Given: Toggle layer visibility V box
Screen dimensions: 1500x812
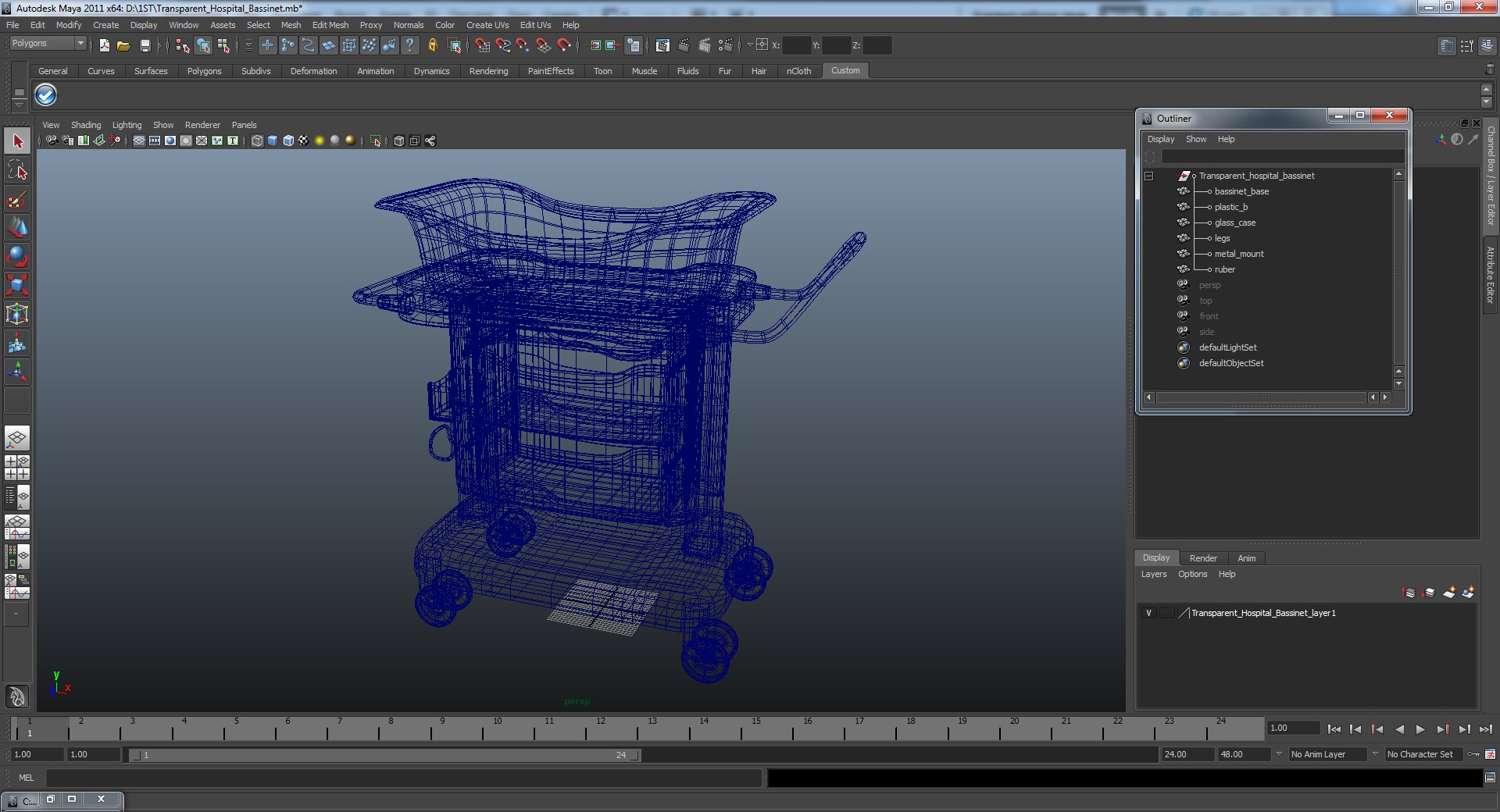Looking at the screenshot, I should point(1148,613).
